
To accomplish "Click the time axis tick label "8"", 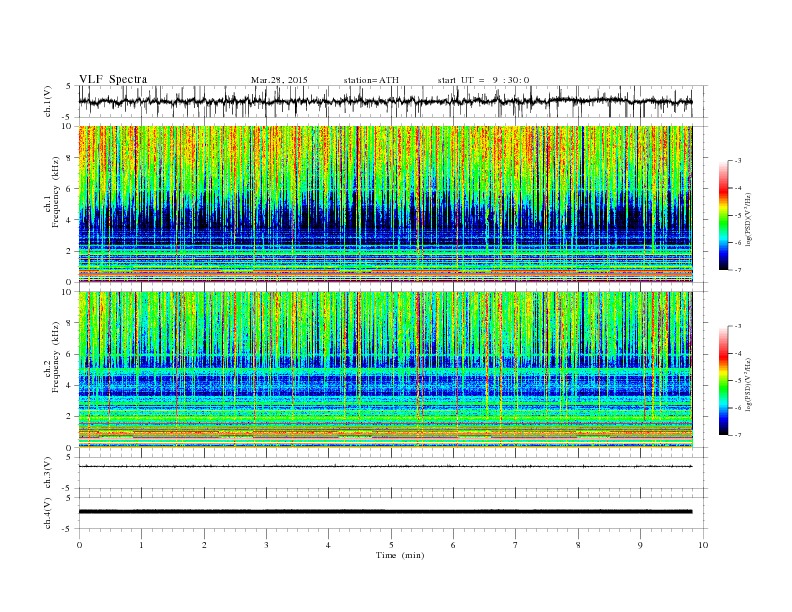I will (x=578, y=545).
